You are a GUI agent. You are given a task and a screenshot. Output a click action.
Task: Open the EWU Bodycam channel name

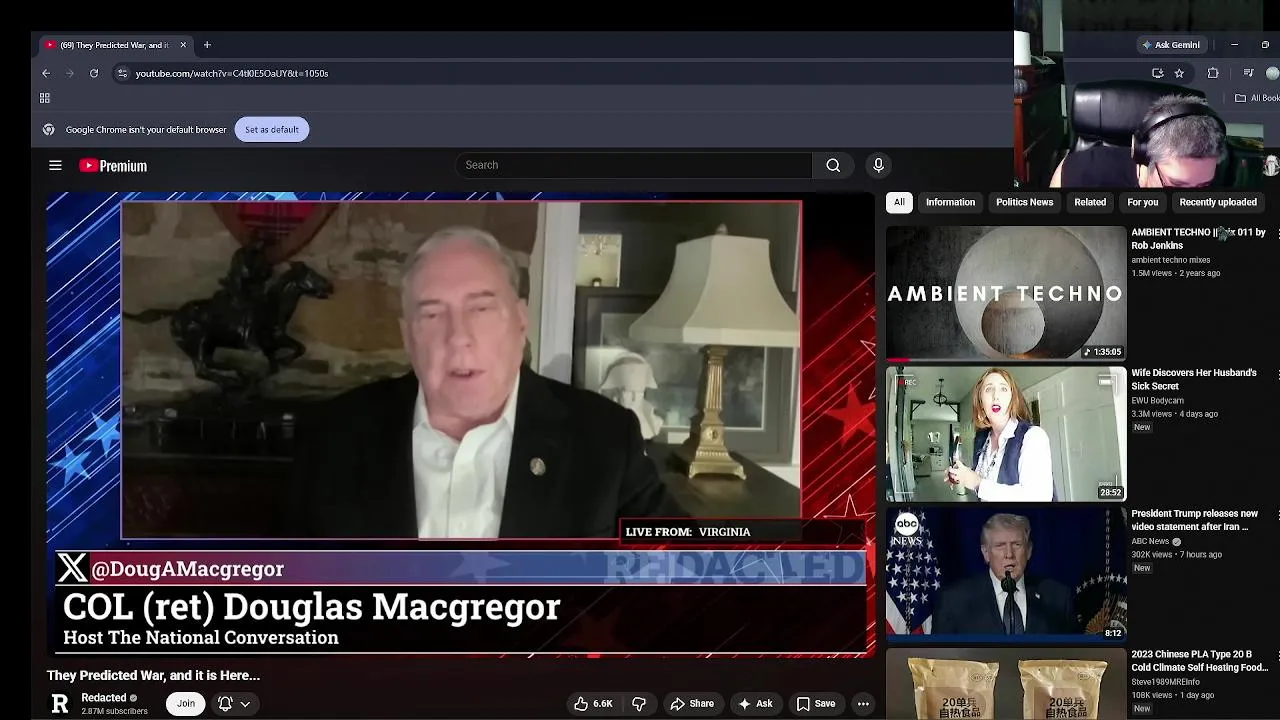1157,401
